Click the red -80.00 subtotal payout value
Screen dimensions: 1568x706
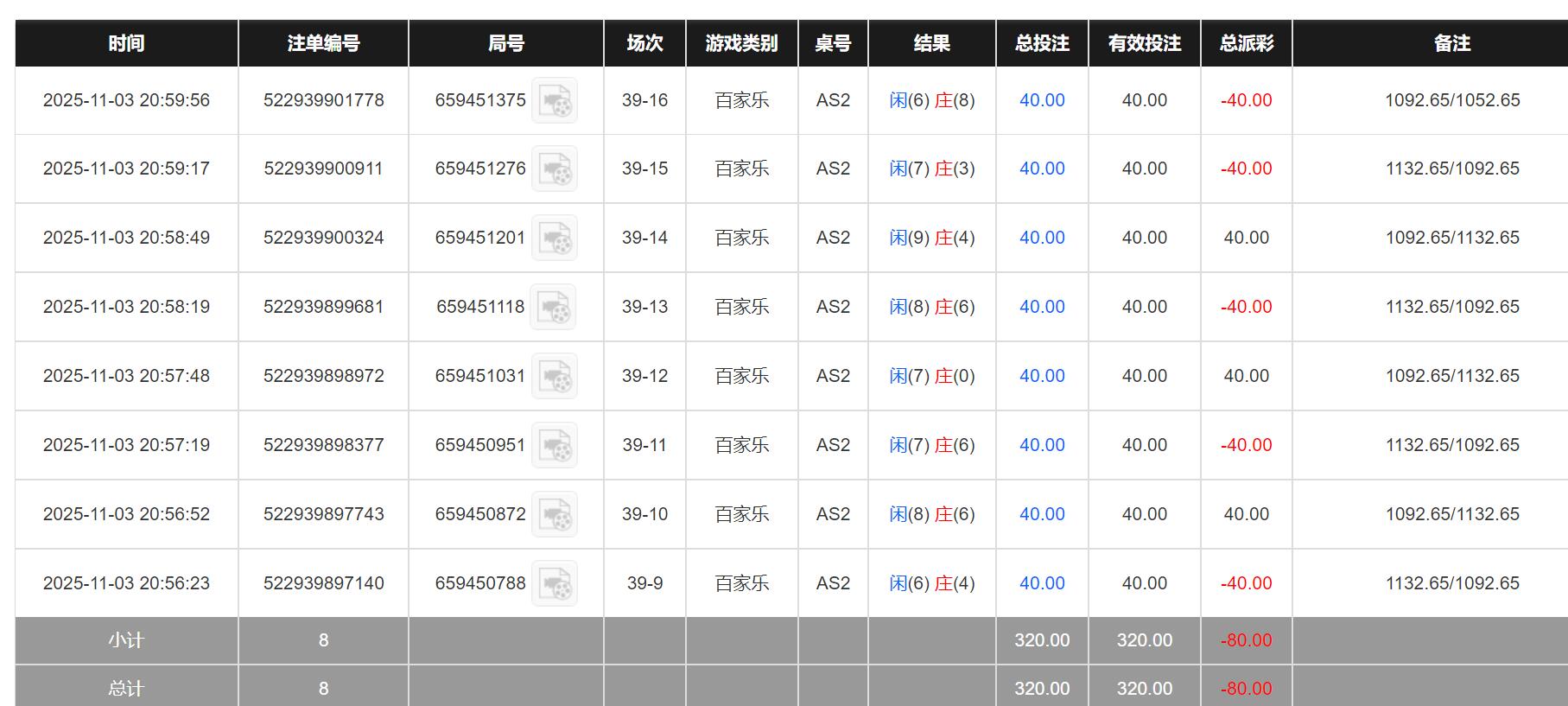point(1246,640)
